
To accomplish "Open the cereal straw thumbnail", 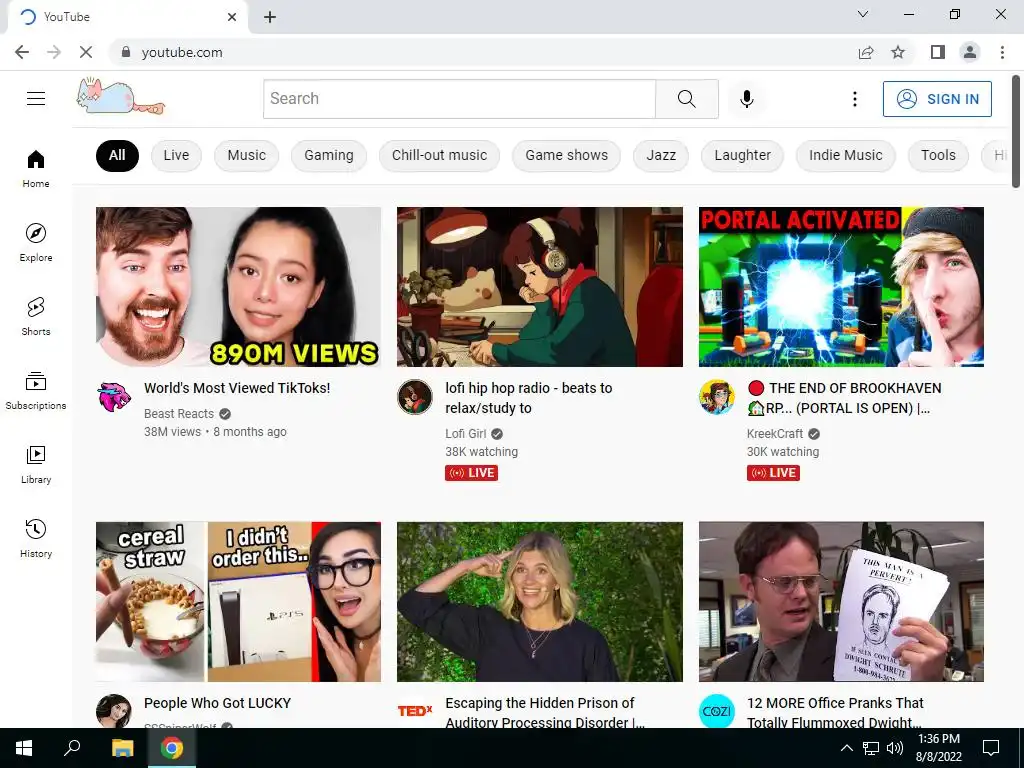I will pos(238,601).
